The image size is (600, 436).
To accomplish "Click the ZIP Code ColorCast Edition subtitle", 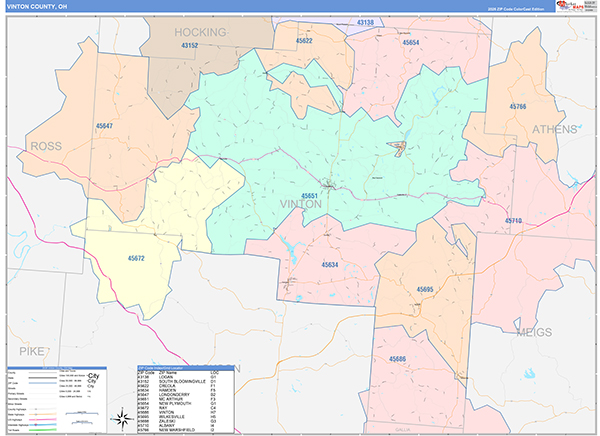I will [515, 9].
